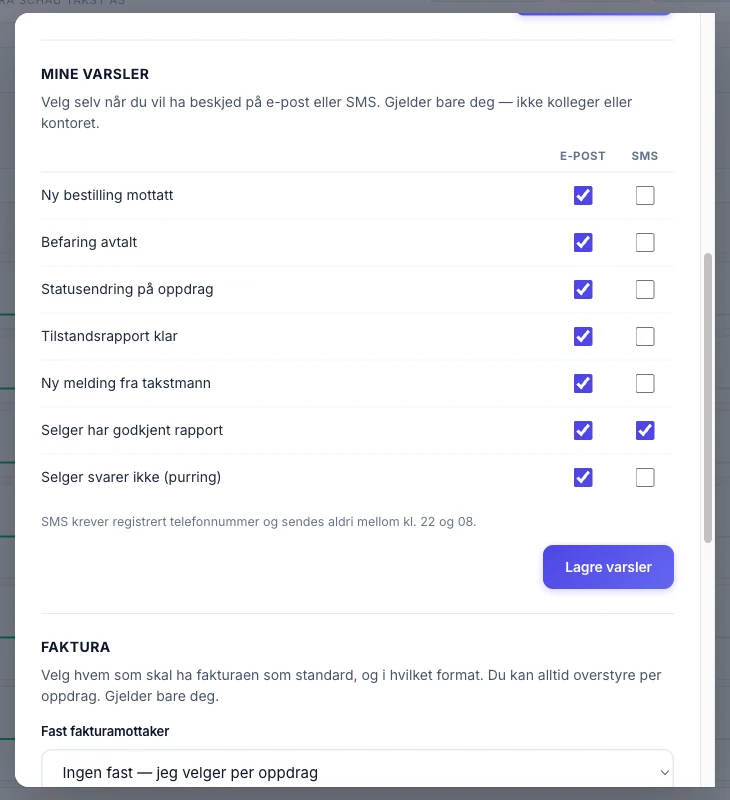This screenshot has width=730, height=800.
Task: Click the dialog's vertical scrollbar thumb
Action: (708, 398)
